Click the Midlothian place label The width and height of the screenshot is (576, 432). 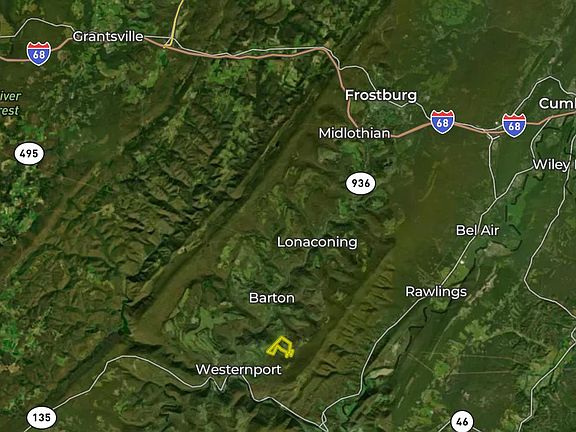(354, 133)
